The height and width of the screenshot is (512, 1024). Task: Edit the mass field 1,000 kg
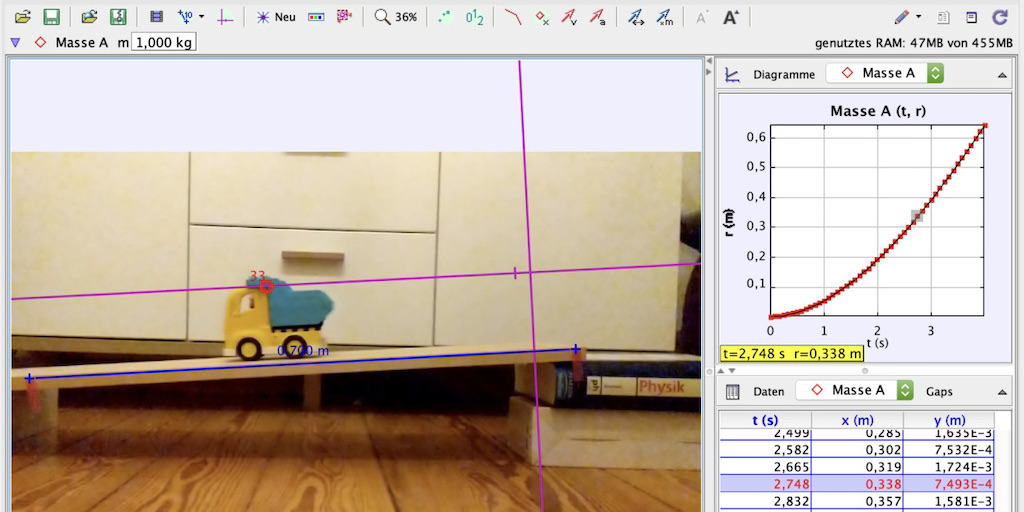(164, 42)
